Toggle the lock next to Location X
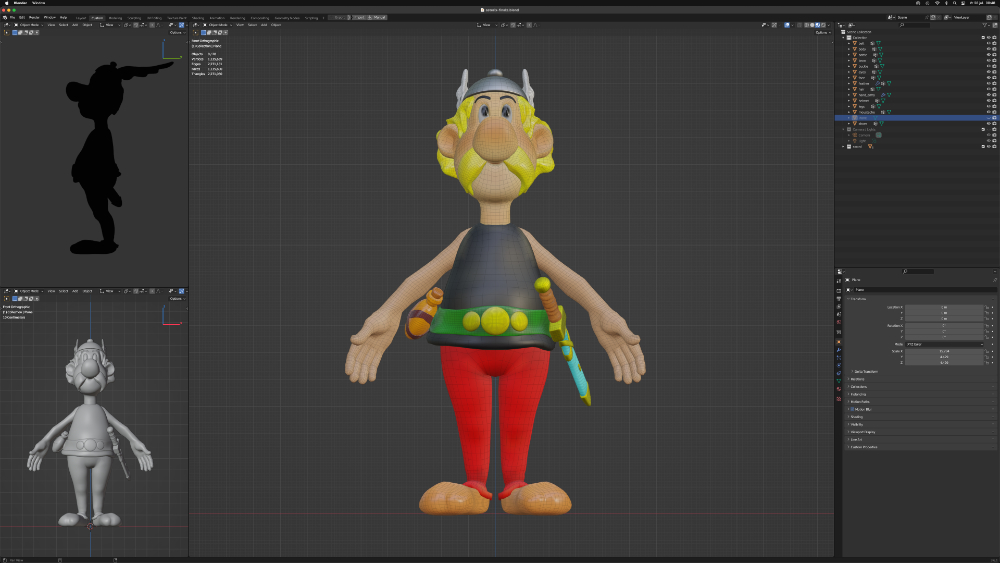1000x563 pixels. 987,307
